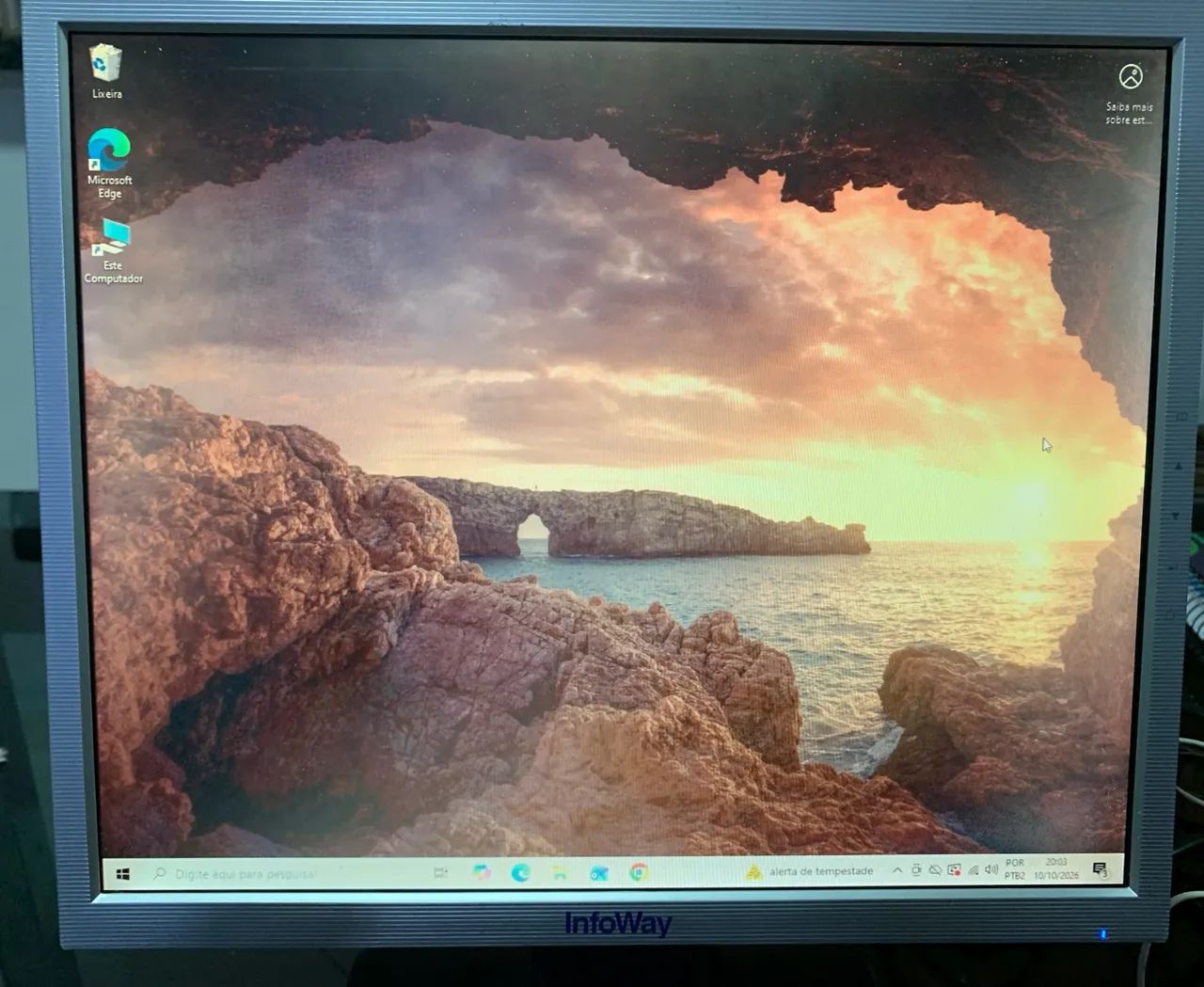Open the Wi-Fi network tray icon
Screen dimensions: 1204x987
click(x=973, y=870)
